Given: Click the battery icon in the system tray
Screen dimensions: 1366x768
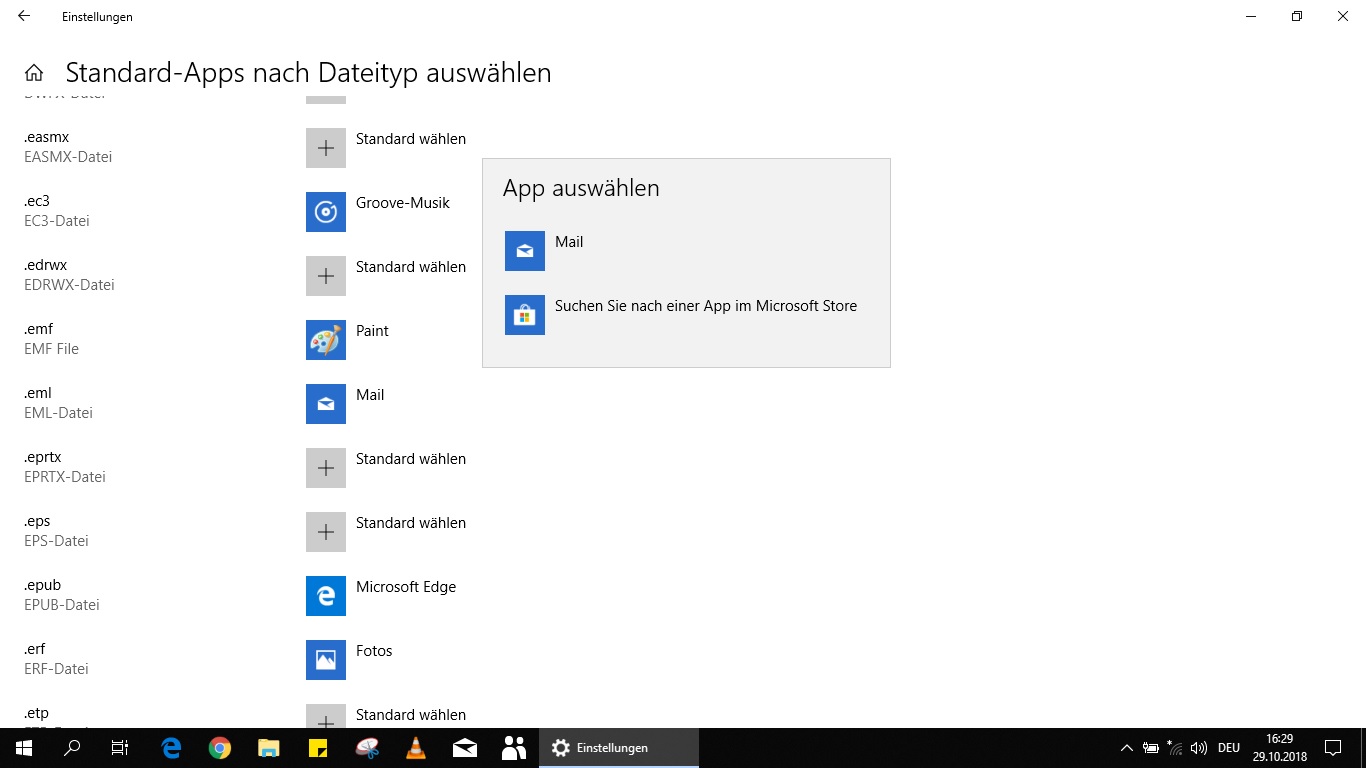Looking at the screenshot, I should (x=1151, y=748).
